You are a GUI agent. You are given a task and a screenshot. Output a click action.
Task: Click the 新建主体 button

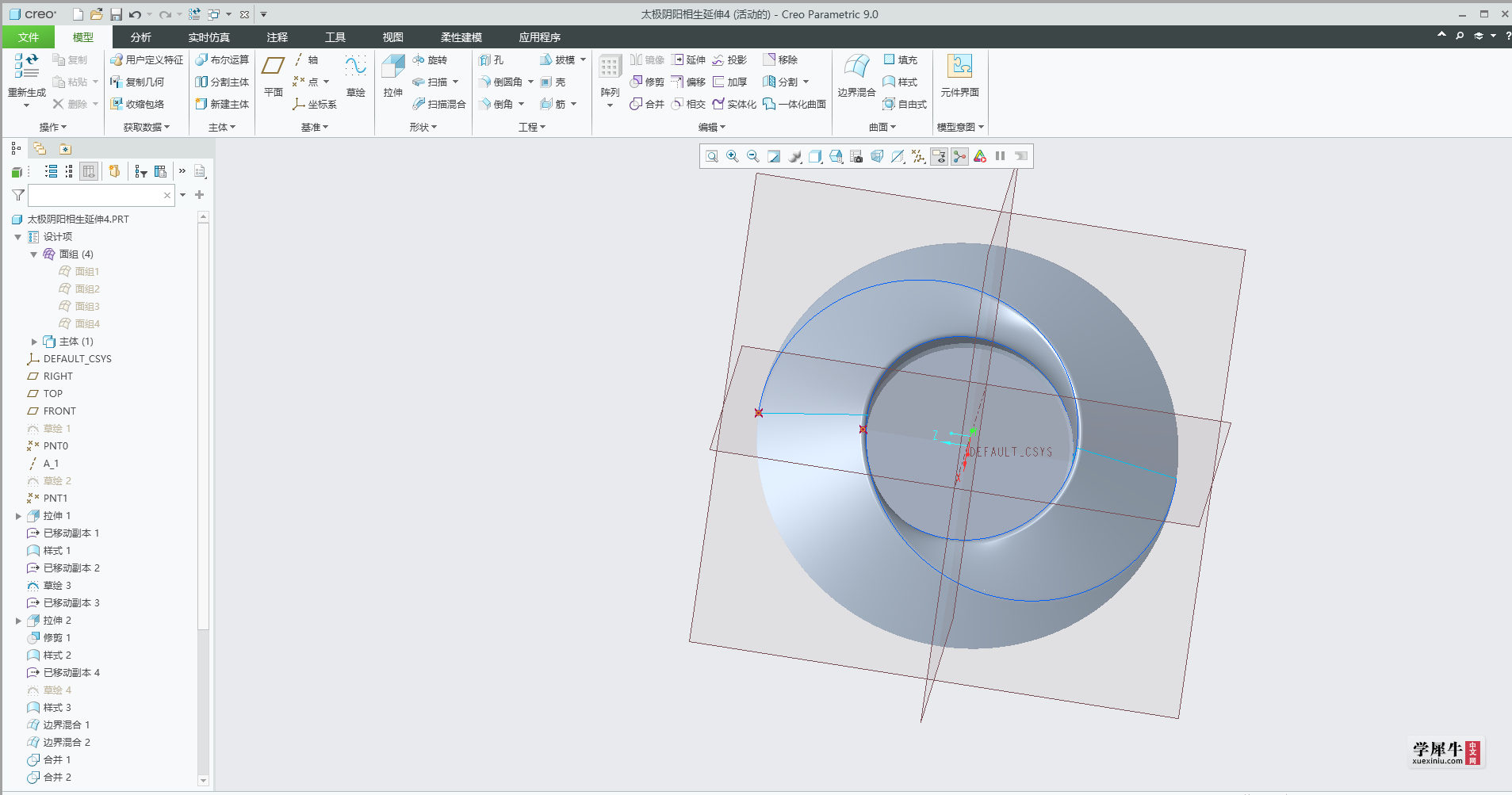pos(222,104)
